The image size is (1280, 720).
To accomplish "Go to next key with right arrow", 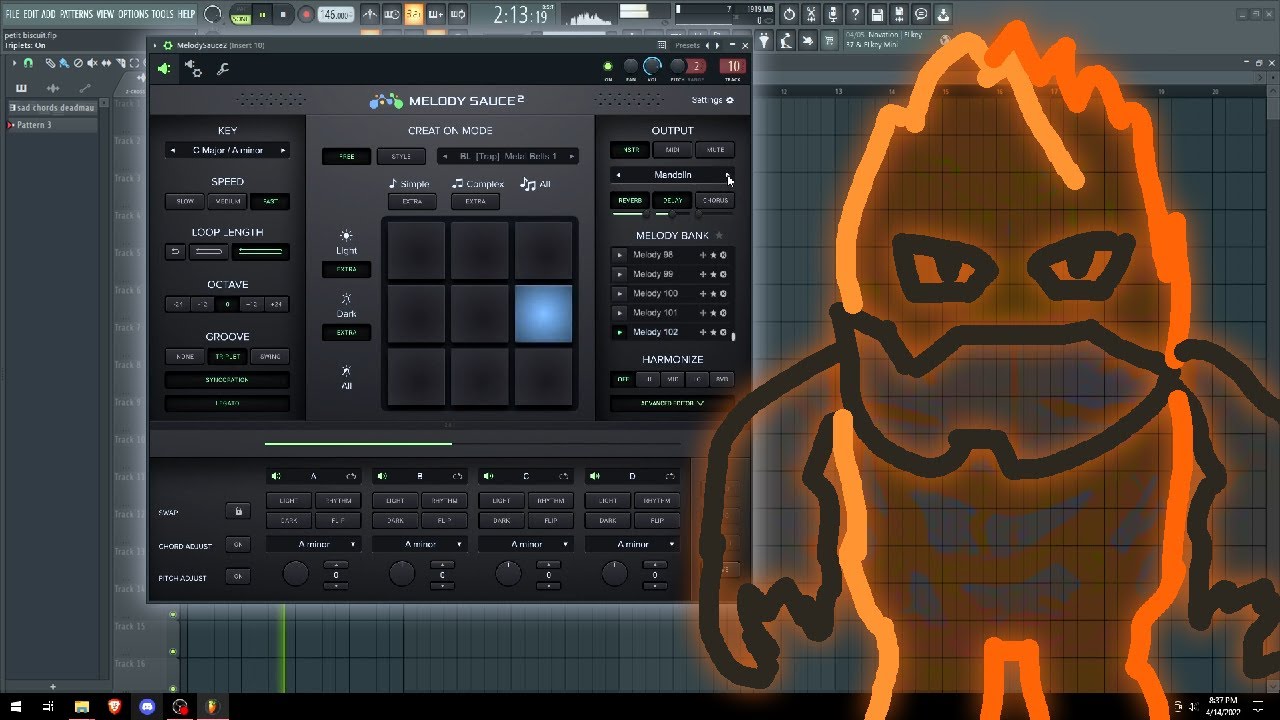I will [283, 151].
